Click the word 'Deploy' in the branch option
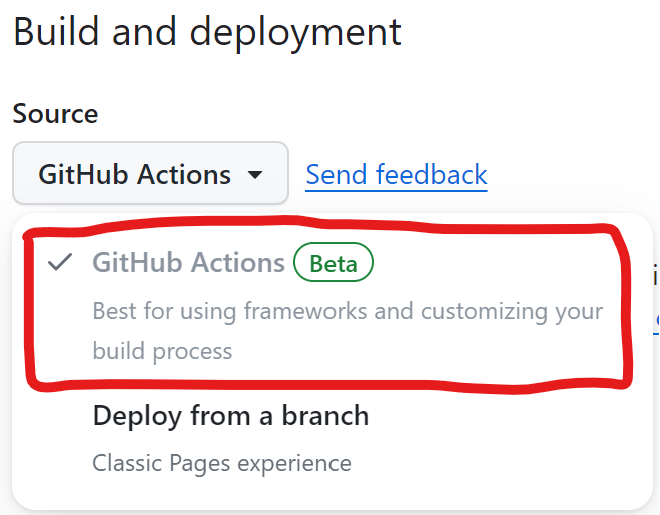Viewport: 660px width, 515px height. click(x=133, y=416)
